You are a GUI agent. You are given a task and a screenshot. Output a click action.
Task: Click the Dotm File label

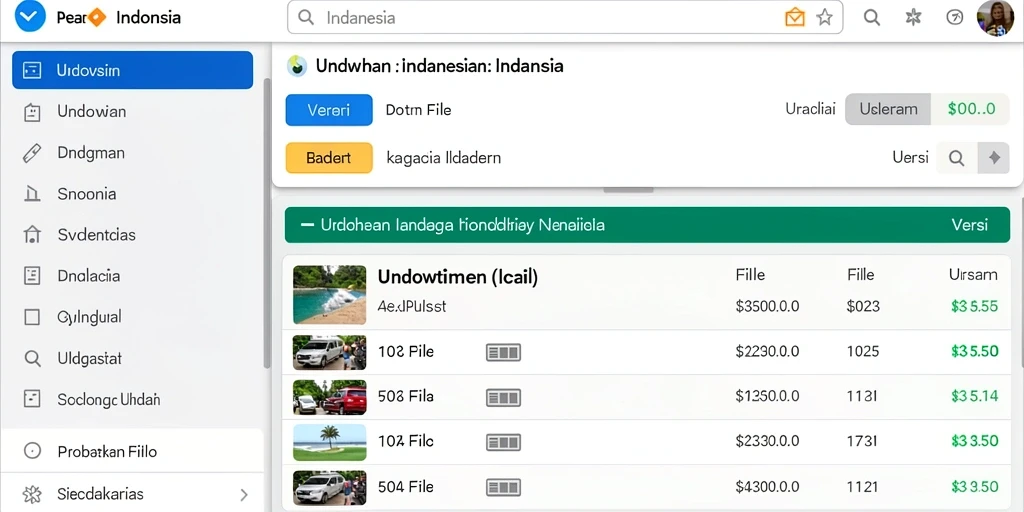419,110
